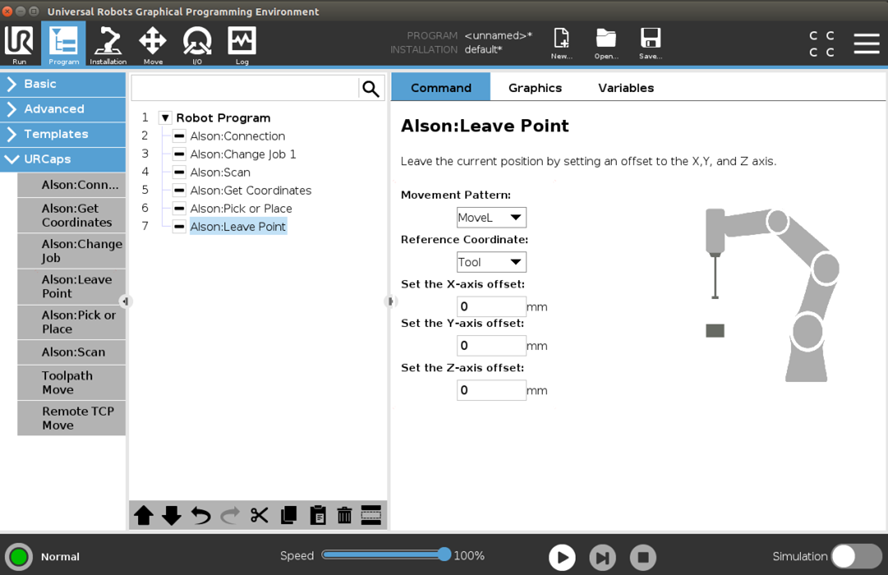Click the Open folder icon

click(x=606, y=44)
